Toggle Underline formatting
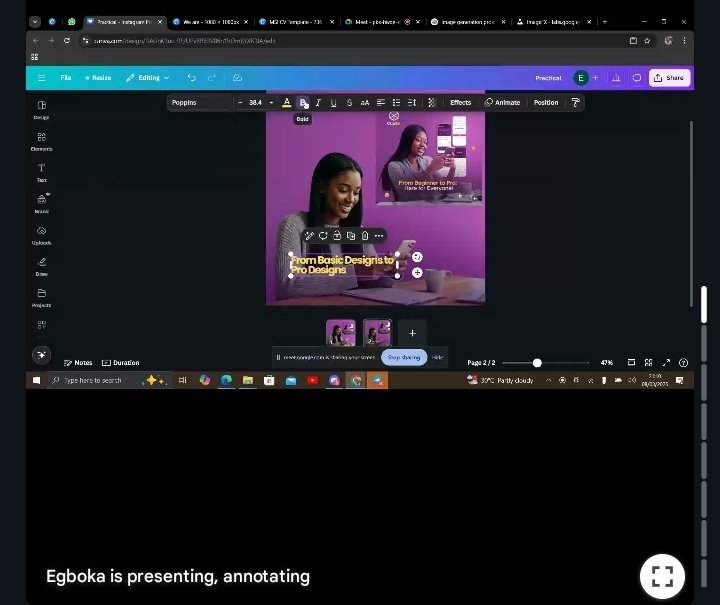This screenshot has width=720, height=605. (x=333, y=102)
